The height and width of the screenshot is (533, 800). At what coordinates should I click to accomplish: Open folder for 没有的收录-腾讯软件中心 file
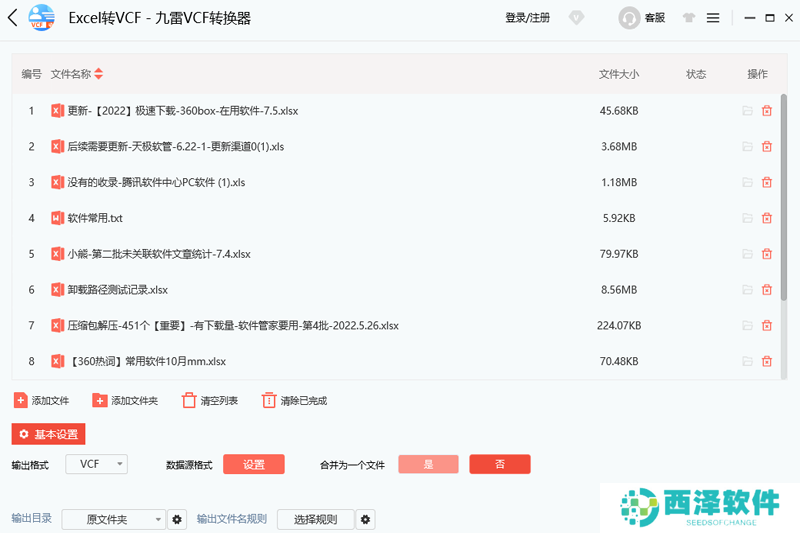[747, 182]
